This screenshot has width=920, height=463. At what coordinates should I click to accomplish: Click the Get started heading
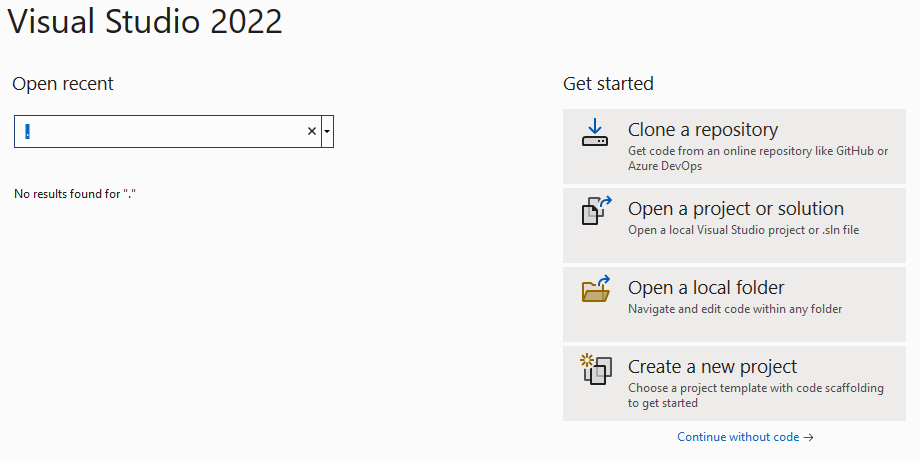click(x=608, y=84)
